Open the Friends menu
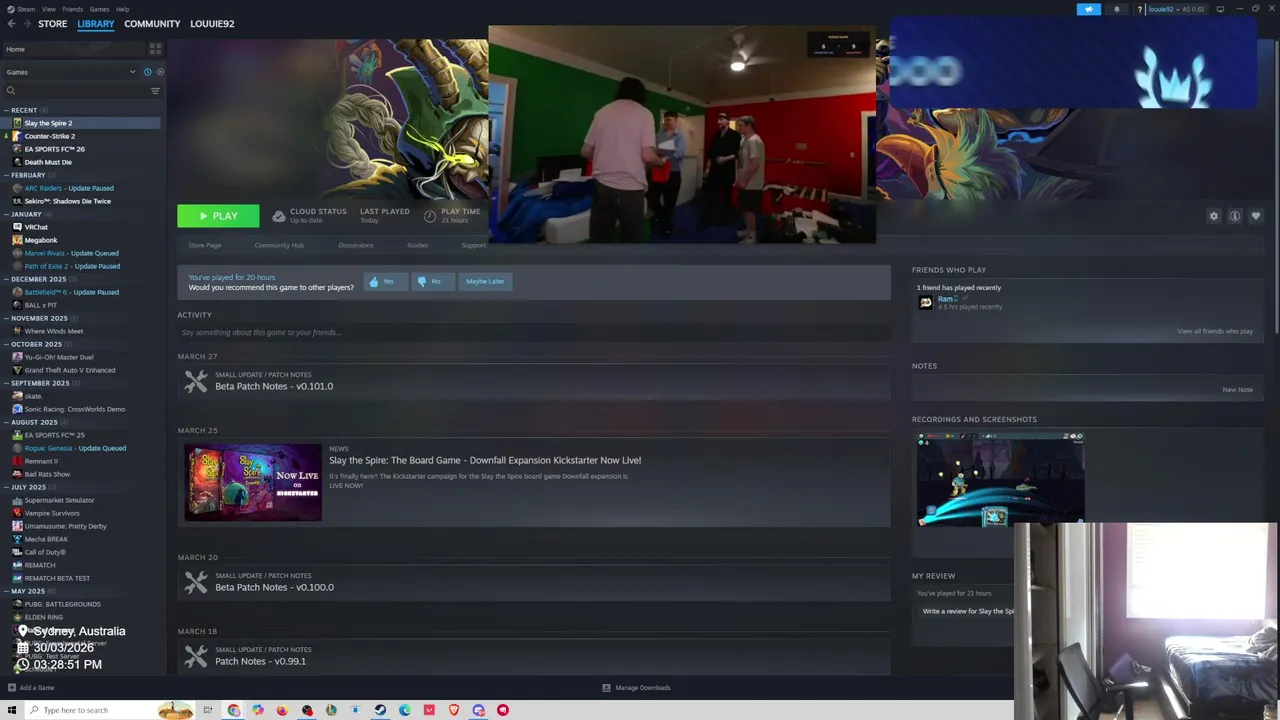The height and width of the screenshot is (720, 1280). click(x=73, y=9)
